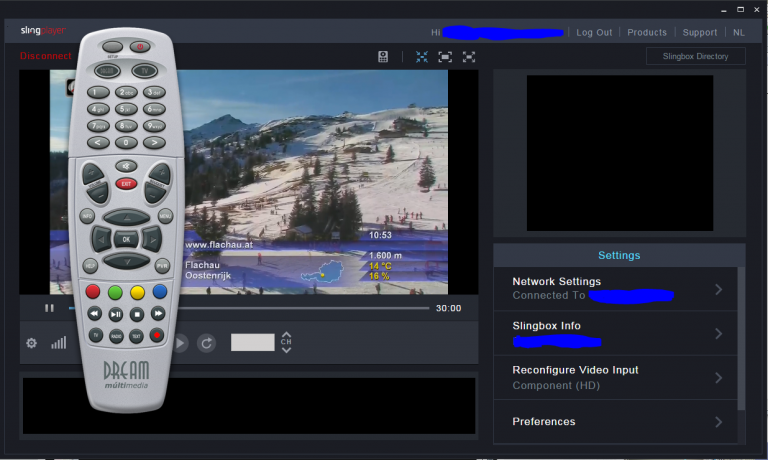Toggle the remote control display icon
This screenshot has width=768, height=460.
[x=383, y=57]
